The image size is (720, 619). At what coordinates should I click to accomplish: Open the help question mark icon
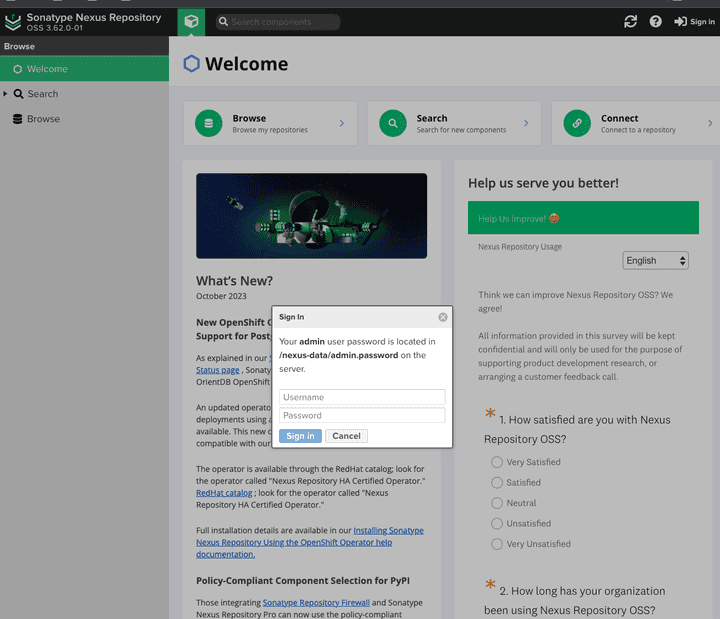pyautogui.click(x=656, y=22)
